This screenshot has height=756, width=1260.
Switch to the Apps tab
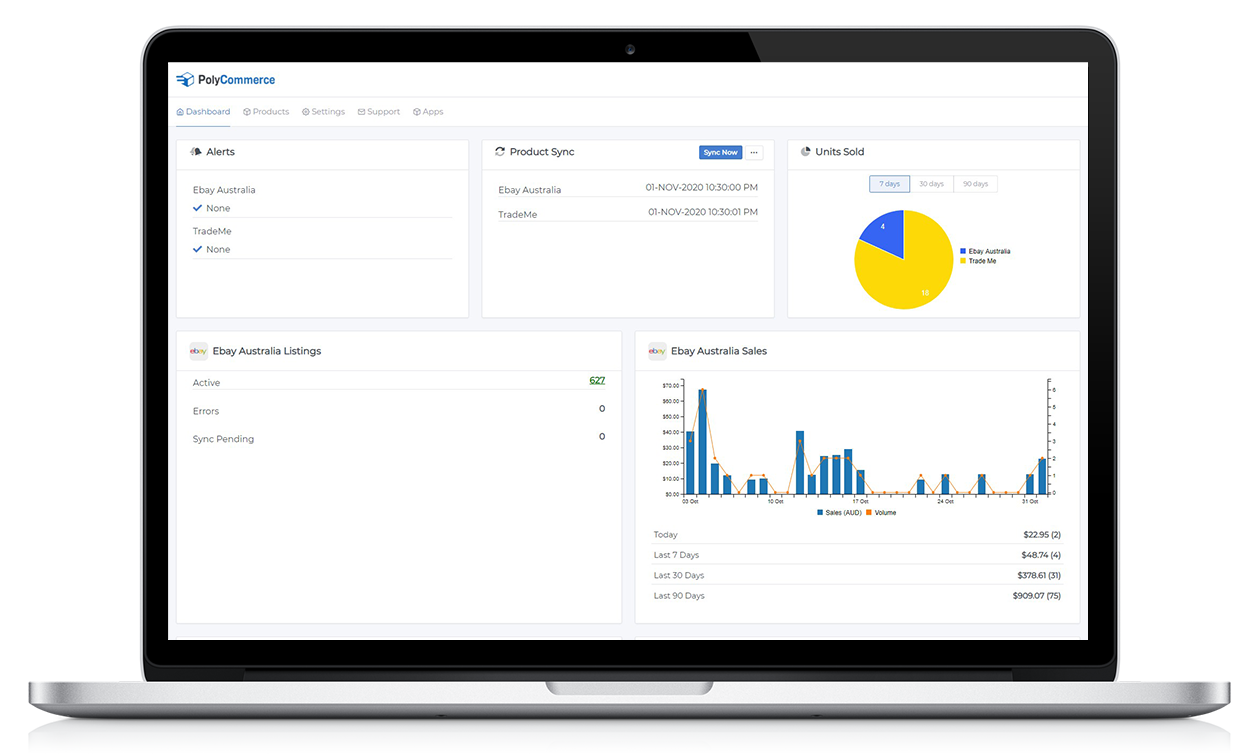428,112
